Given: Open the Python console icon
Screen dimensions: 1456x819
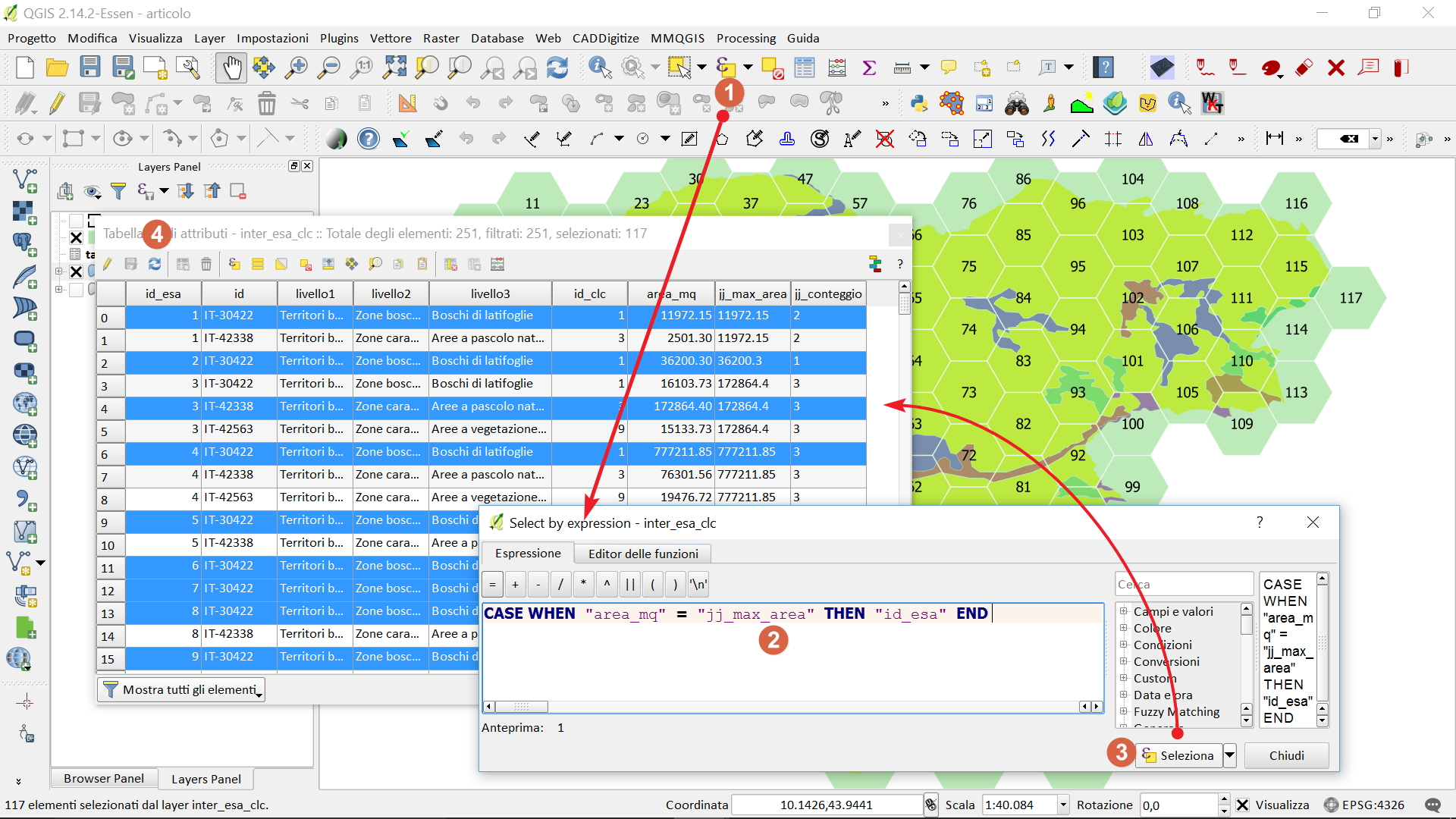Looking at the screenshot, I should pos(919,103).
